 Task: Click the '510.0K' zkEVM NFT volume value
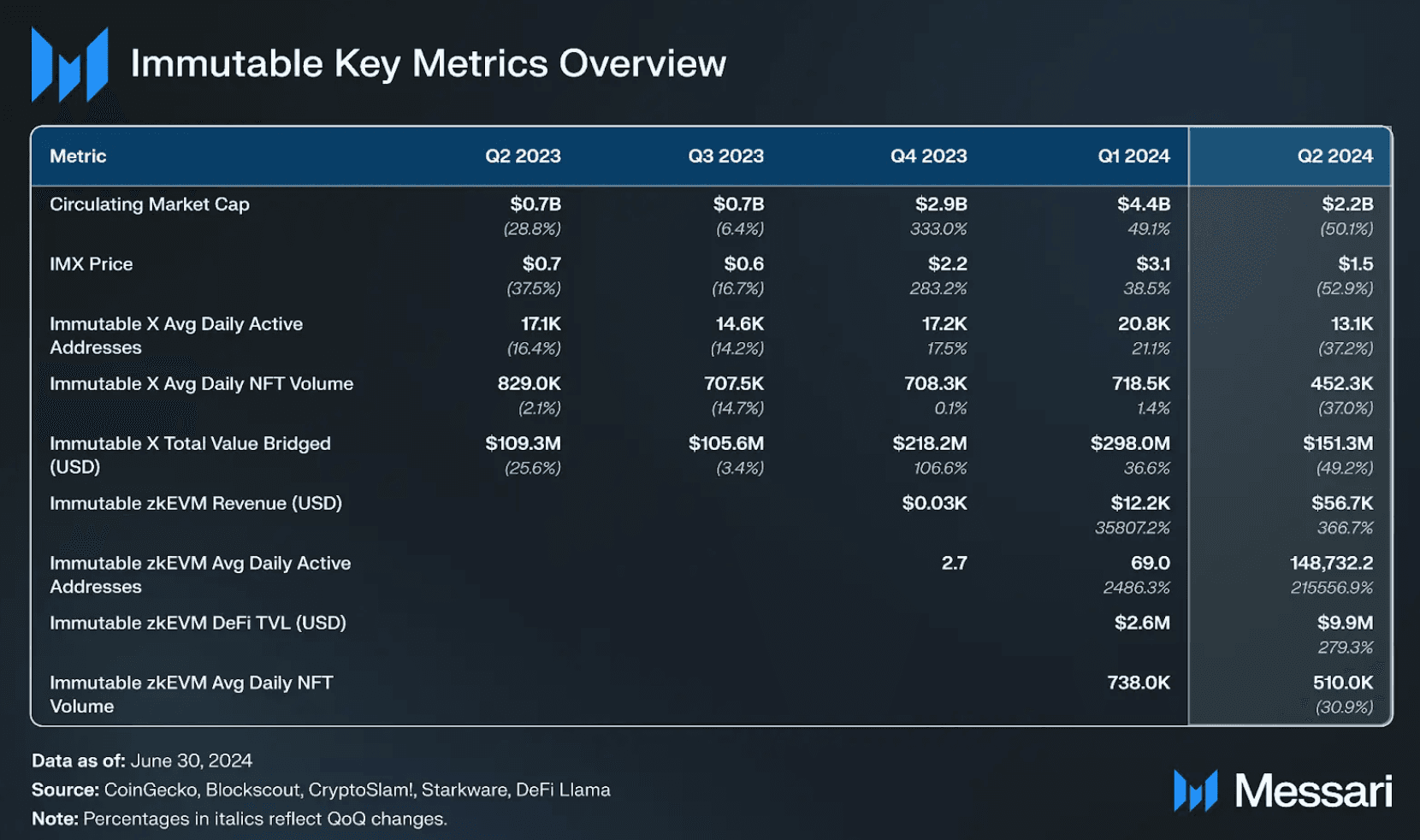(1343, 683)
